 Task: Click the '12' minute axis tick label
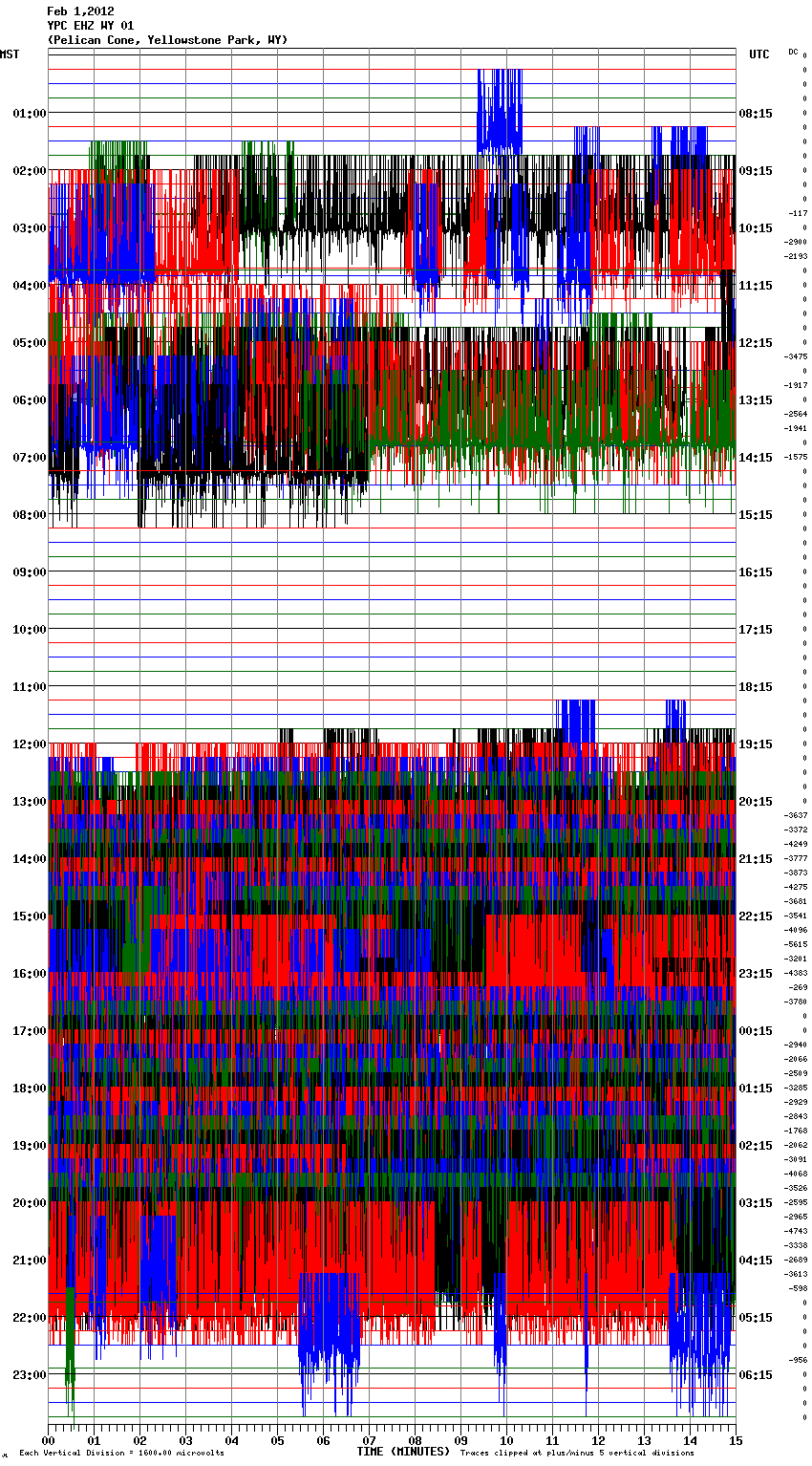(598, 1439)
